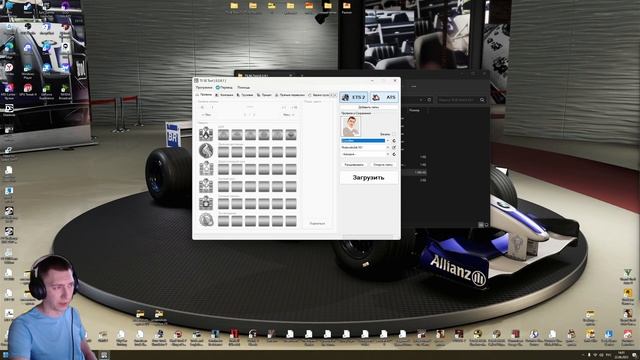This screenshot has height=360, width=640.
Task: Toggle fifth ADR class box
Action: click(277, 134)
